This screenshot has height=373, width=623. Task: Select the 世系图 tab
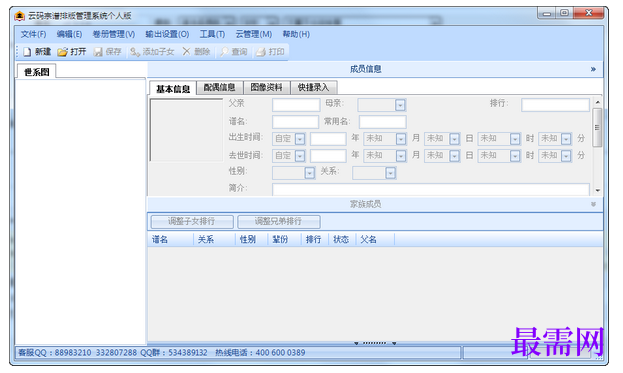tap(37, 72)
